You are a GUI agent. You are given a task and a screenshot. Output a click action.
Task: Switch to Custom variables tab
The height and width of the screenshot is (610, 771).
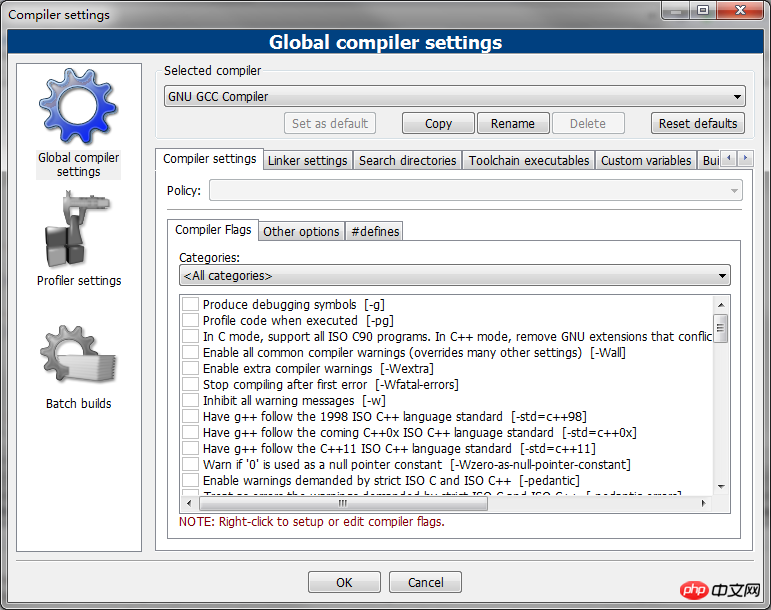pos(646,161)
